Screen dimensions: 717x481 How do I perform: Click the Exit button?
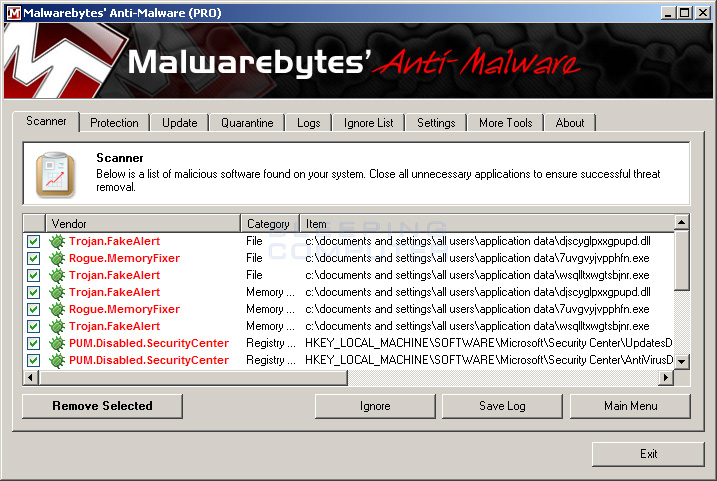click(648, 454)
